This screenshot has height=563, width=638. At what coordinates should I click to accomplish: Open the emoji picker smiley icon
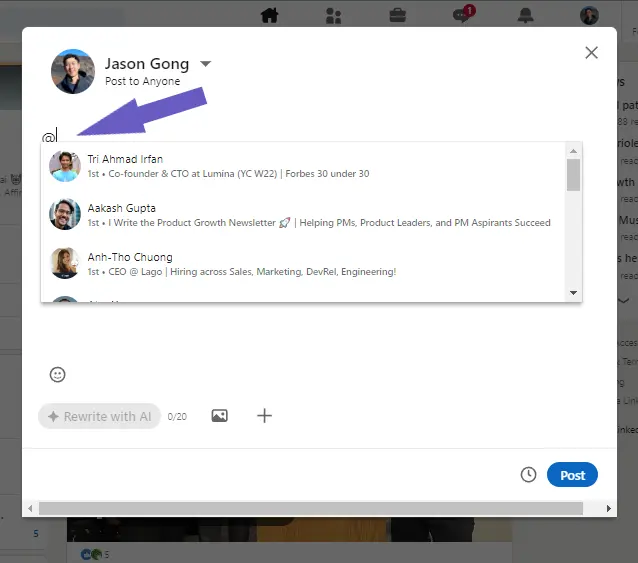[x=57, y=374]
